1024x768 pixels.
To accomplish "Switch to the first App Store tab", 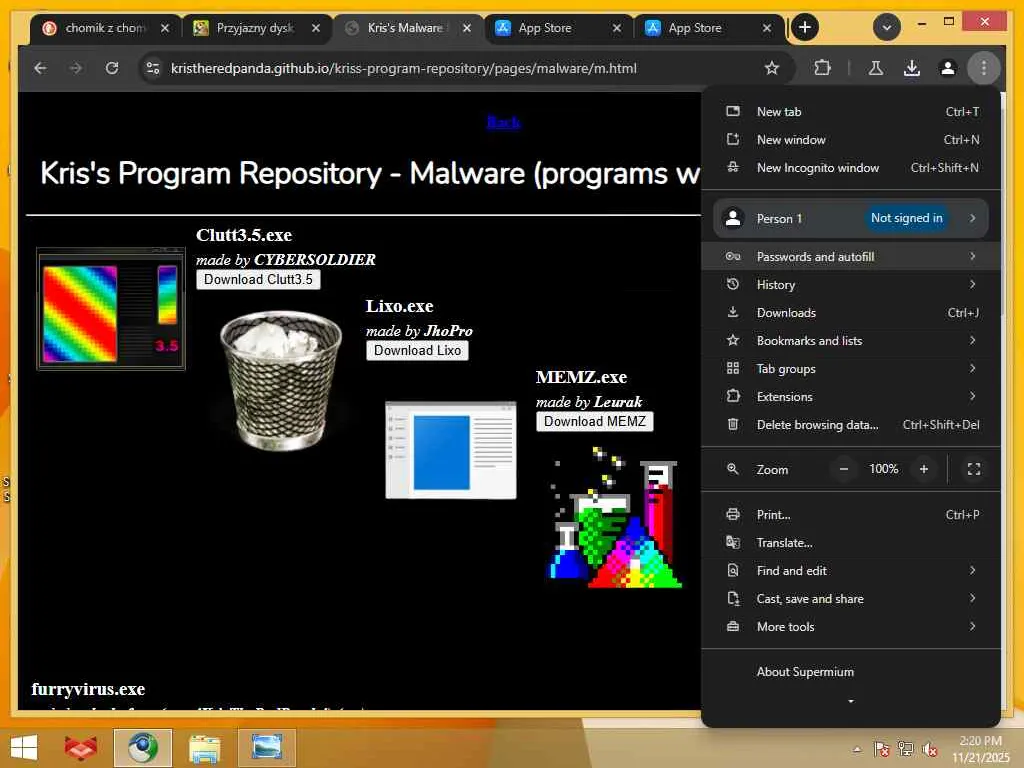I will (546, 28).
